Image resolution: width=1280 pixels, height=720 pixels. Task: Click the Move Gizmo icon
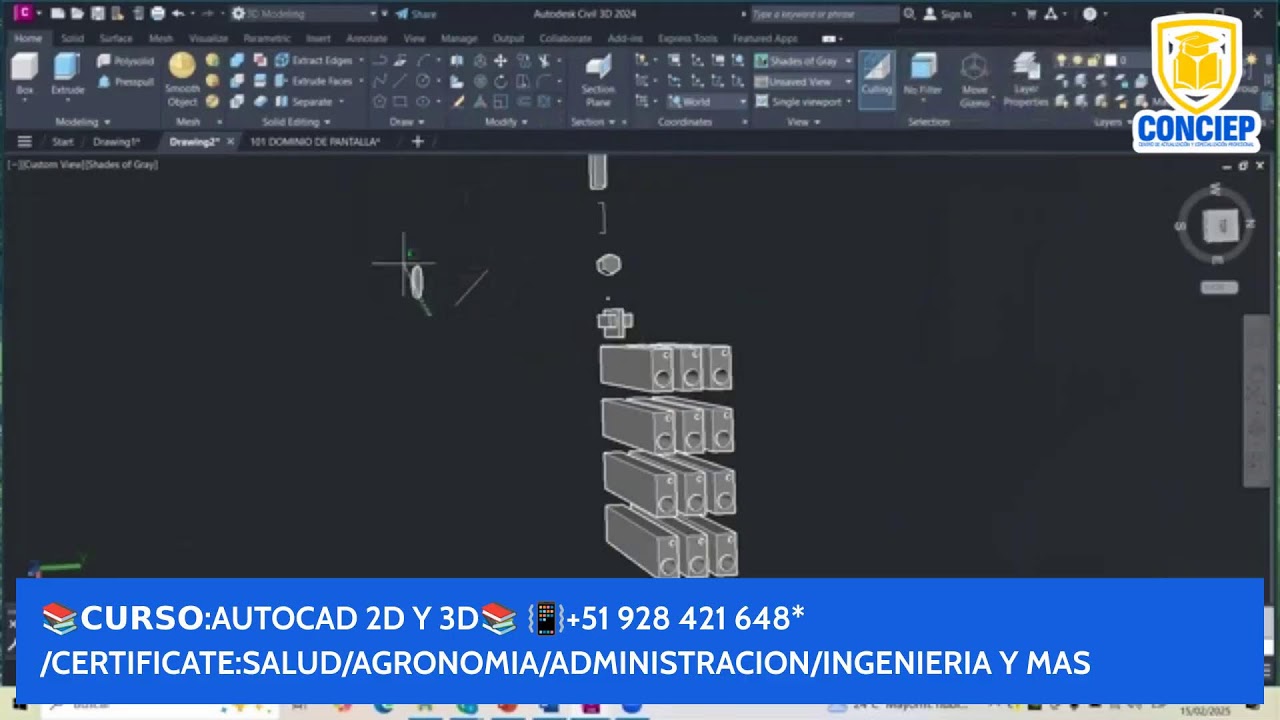pos(974,80)
